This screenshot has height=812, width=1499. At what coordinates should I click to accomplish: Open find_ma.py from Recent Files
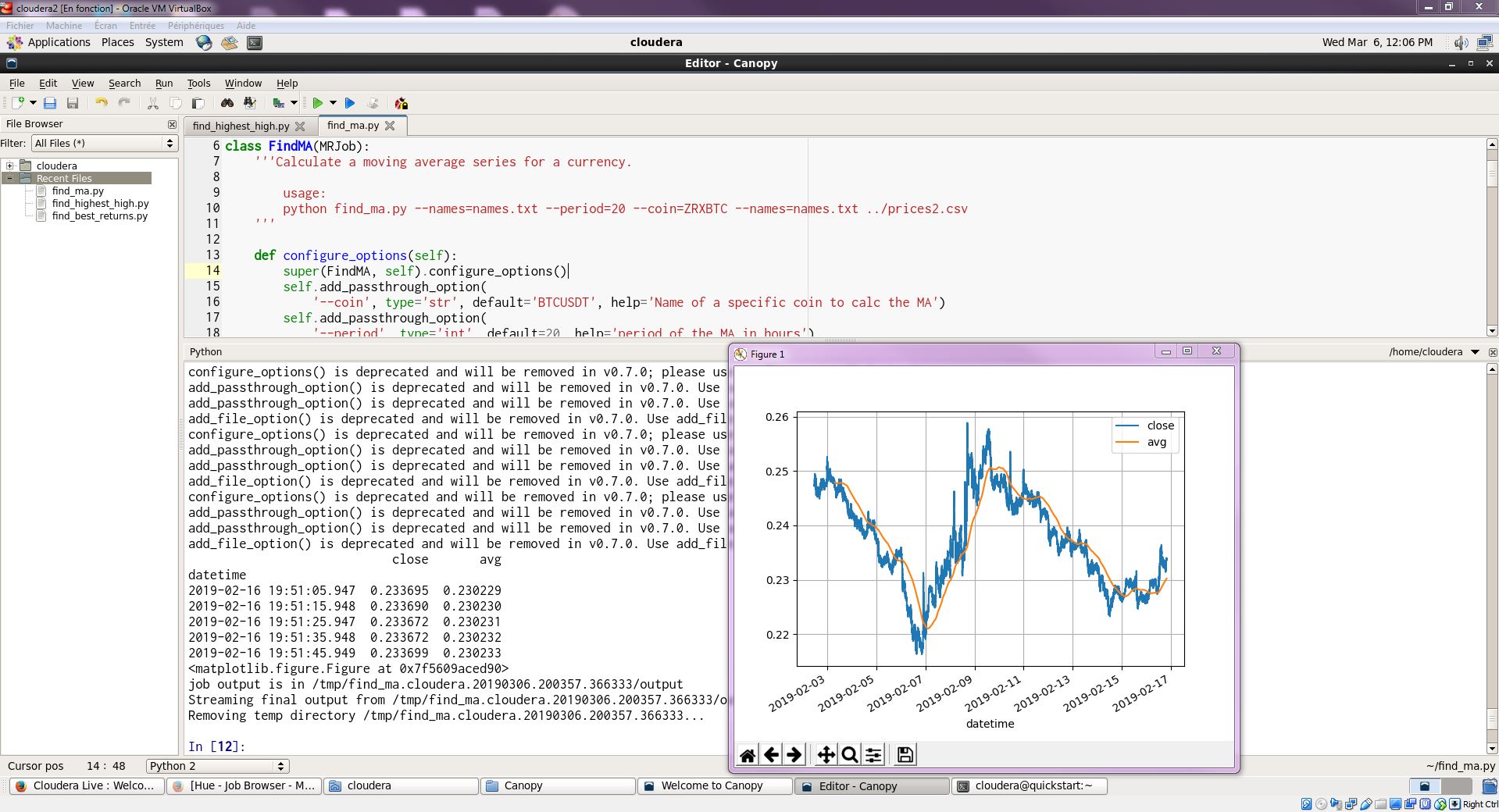pos(77,191)
